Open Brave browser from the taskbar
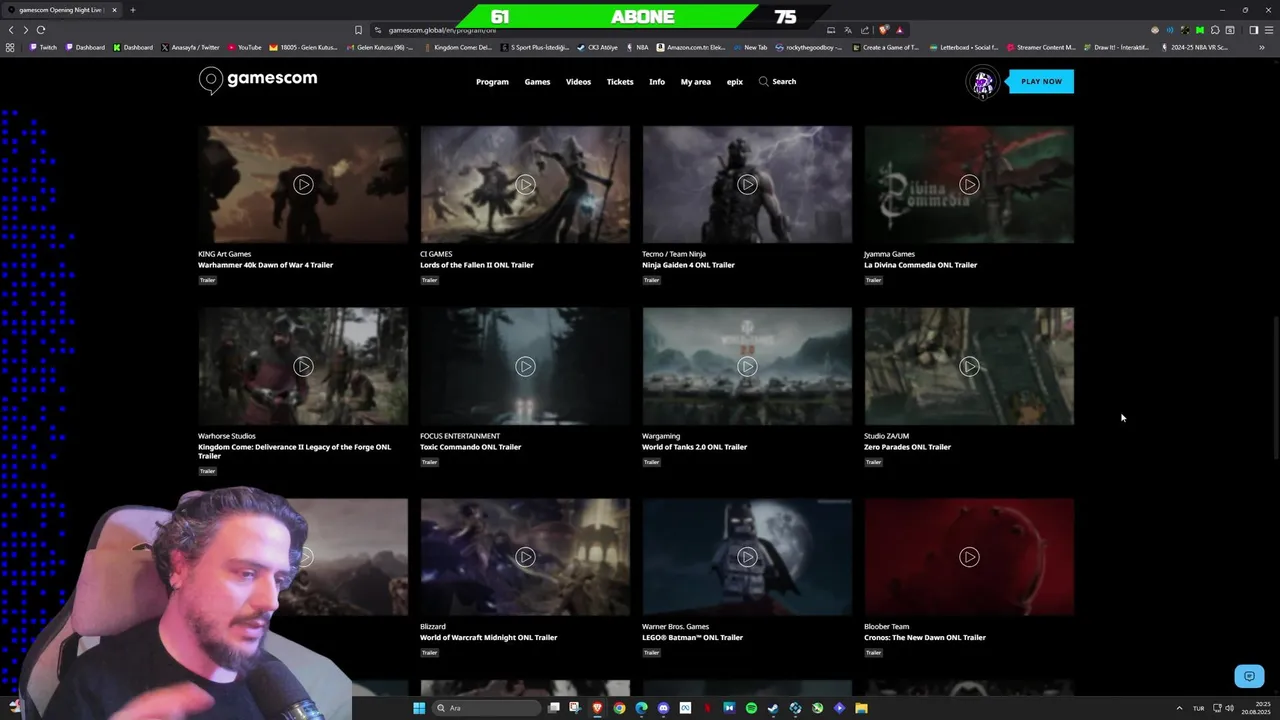This screenshot has width=1280, height=720. 597,708
